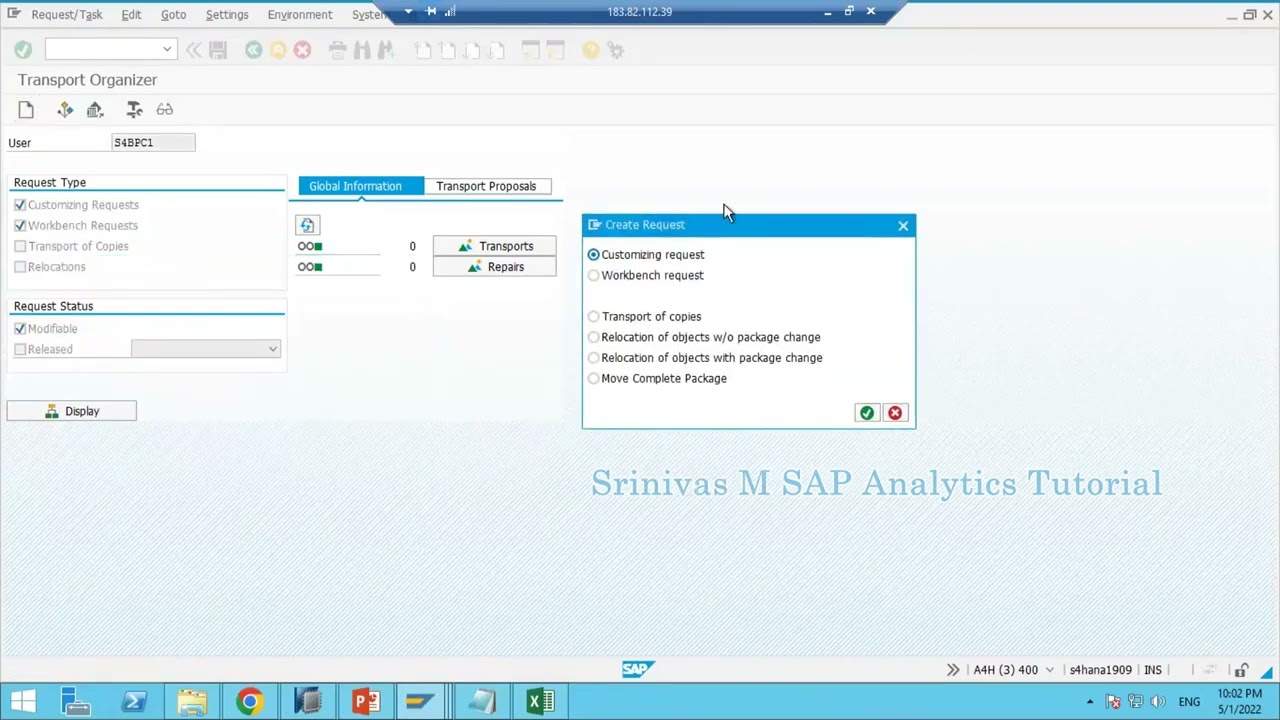The image size is (1280, 720).
Task: Show hidden system tray icons
Action: pos(1090,702)
